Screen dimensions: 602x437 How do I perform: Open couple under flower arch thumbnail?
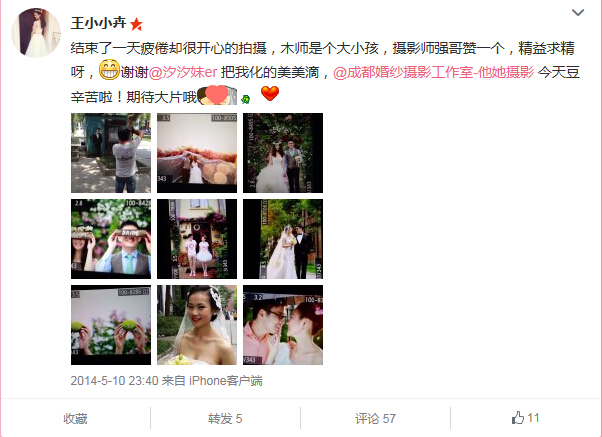tap(283, 153)
